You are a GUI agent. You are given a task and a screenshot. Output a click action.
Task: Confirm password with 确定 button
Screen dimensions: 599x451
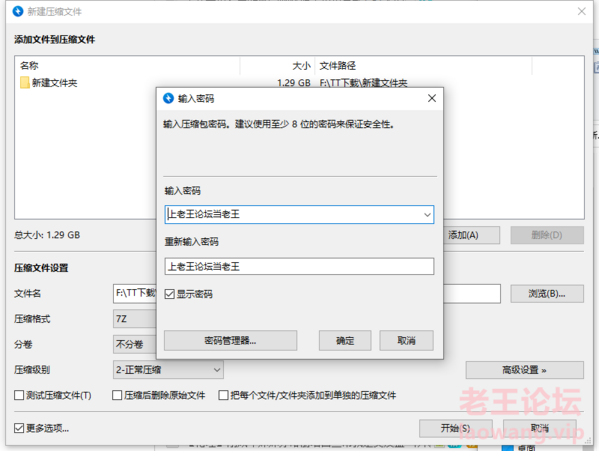(345, 340)
